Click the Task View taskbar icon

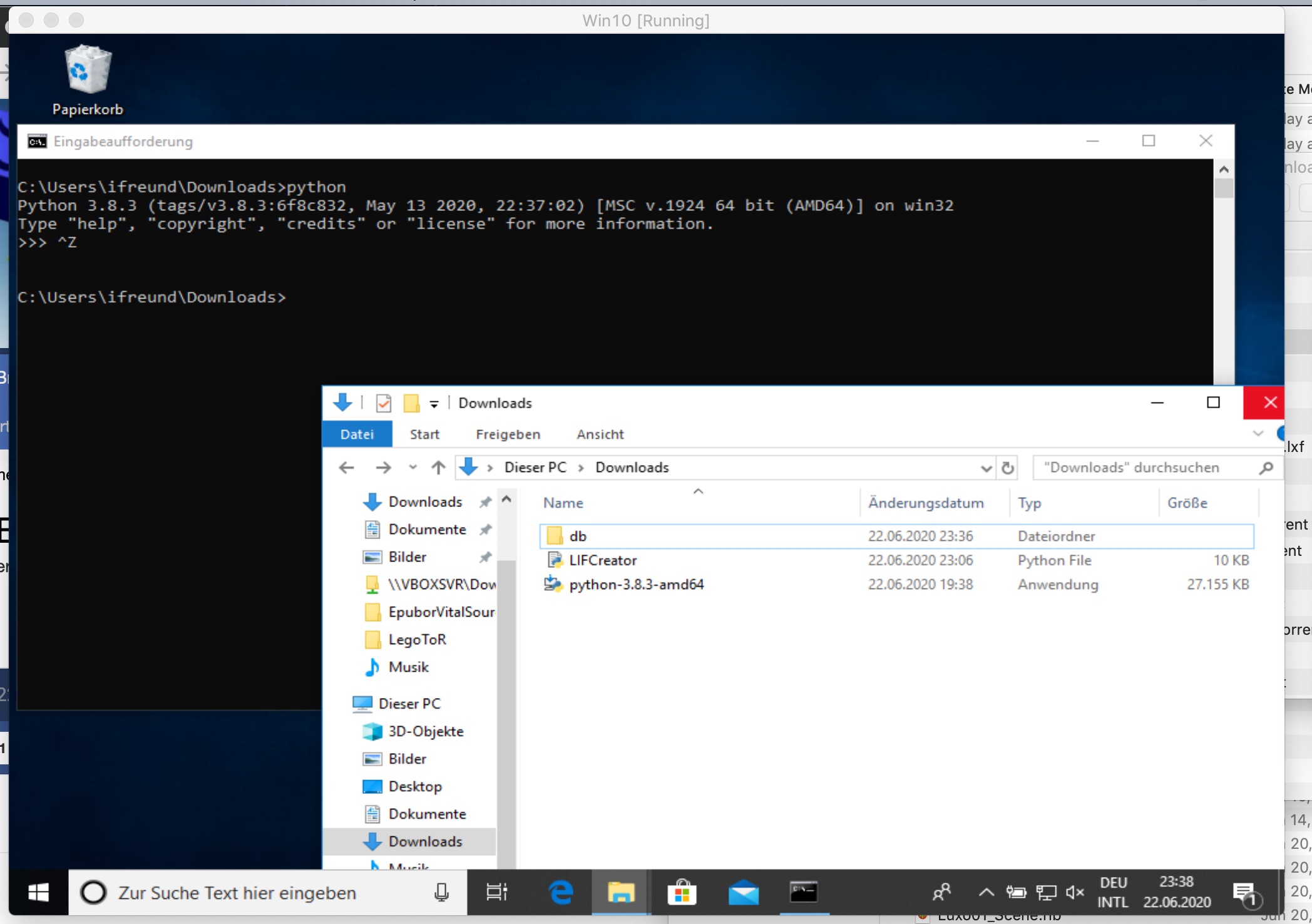[x=497, y=892]
